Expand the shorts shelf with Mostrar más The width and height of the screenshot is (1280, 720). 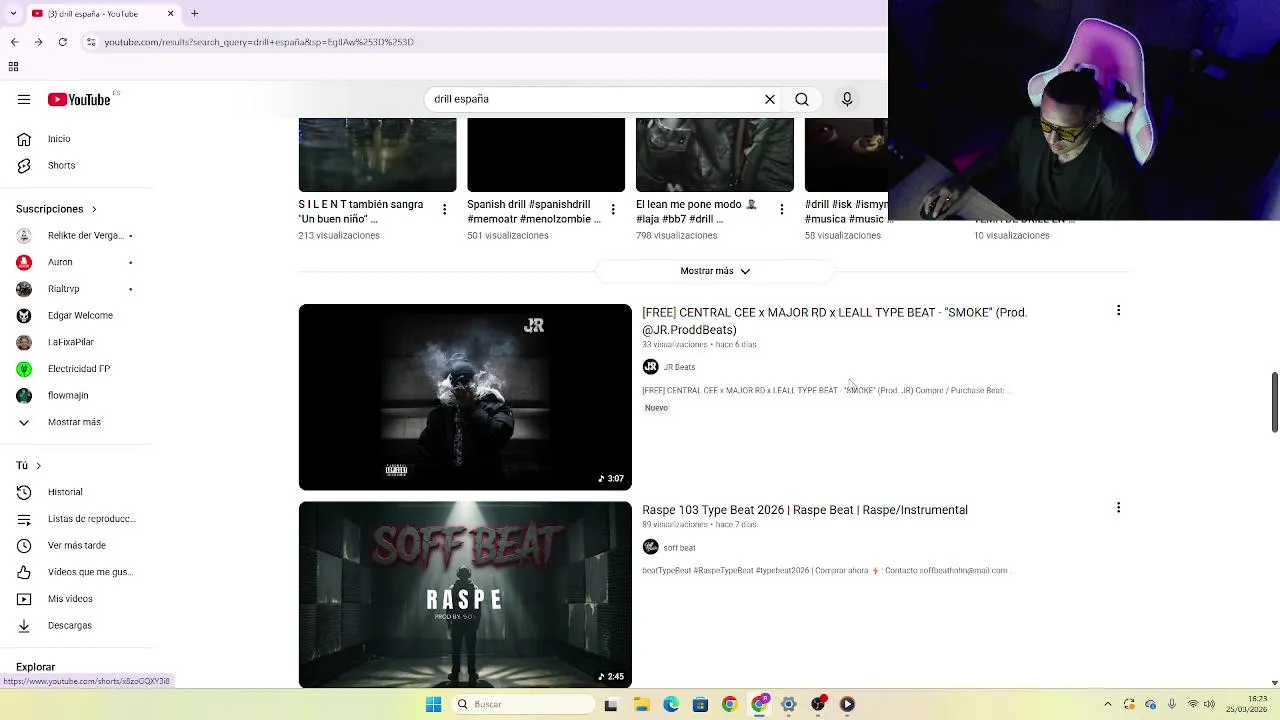coord(714,271)
